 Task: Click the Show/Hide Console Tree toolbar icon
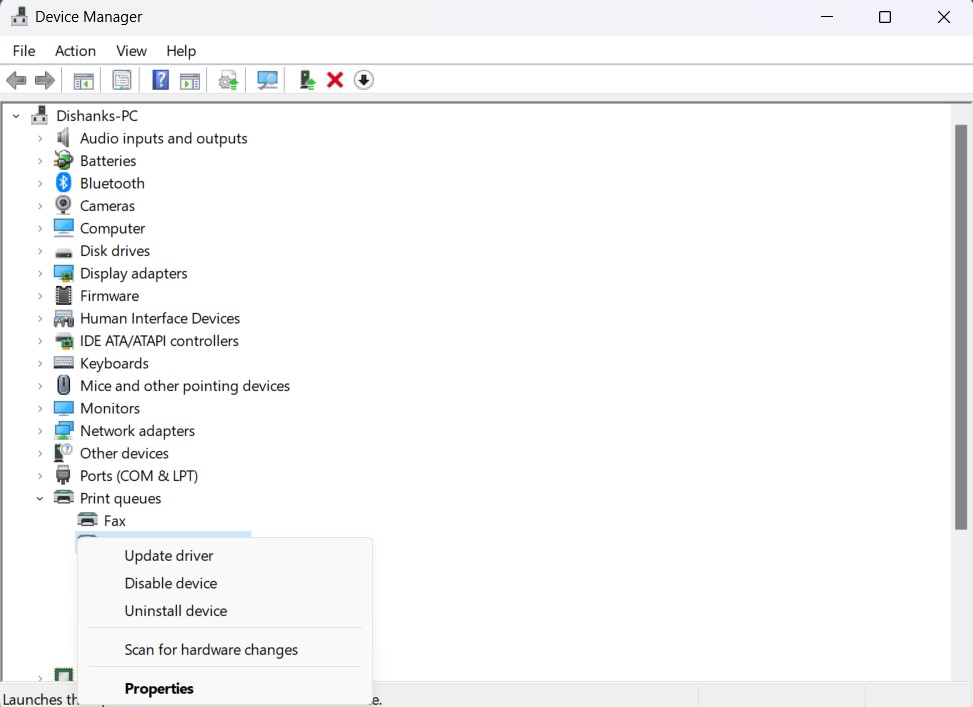click(83, 80)
